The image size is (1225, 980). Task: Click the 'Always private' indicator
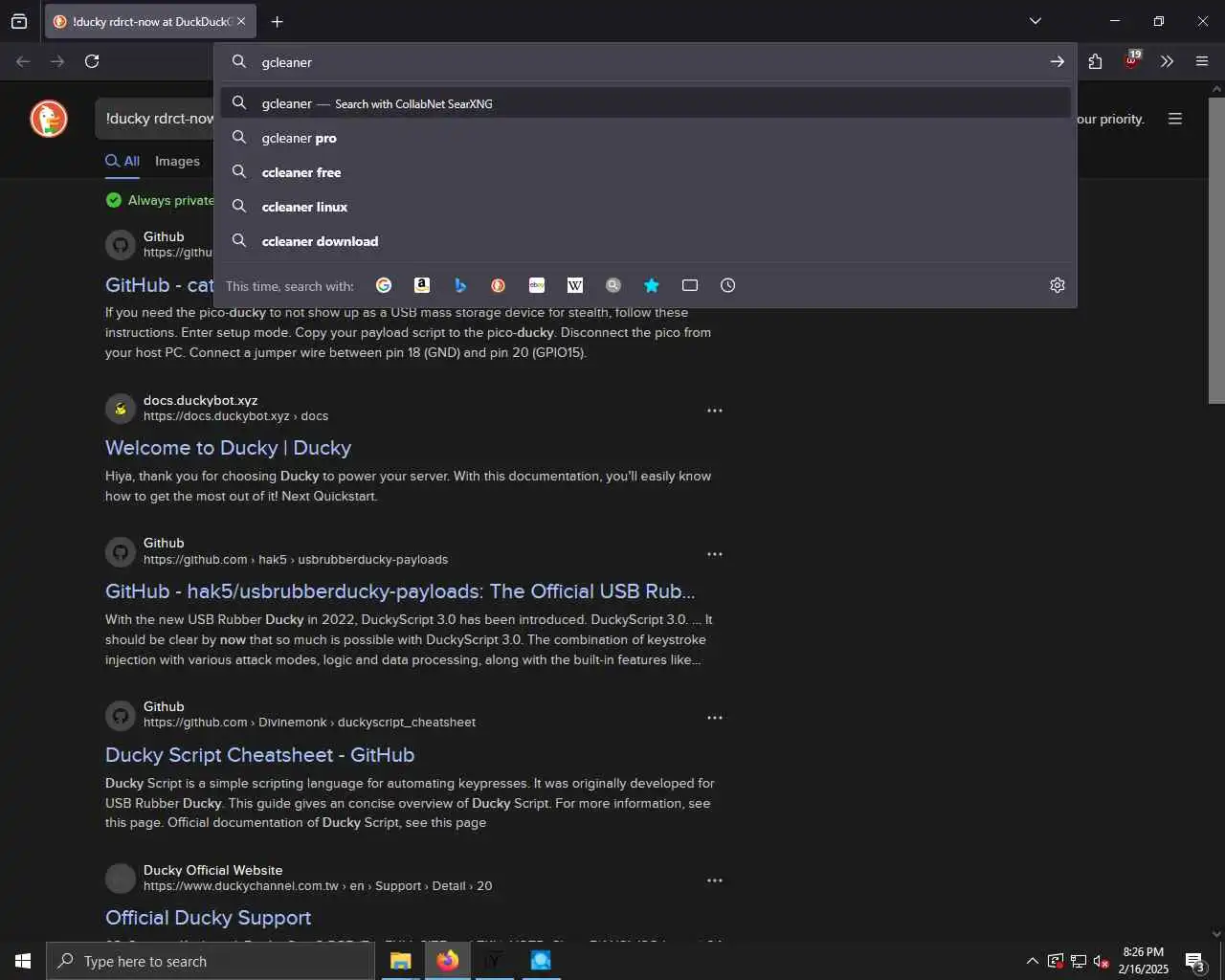tap(160, 200)
